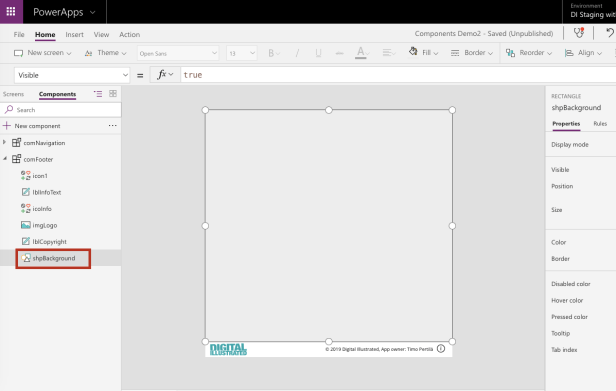The image size is (616, 391).
Task: Open the Open Sans font dropdown
Action: 178,53
